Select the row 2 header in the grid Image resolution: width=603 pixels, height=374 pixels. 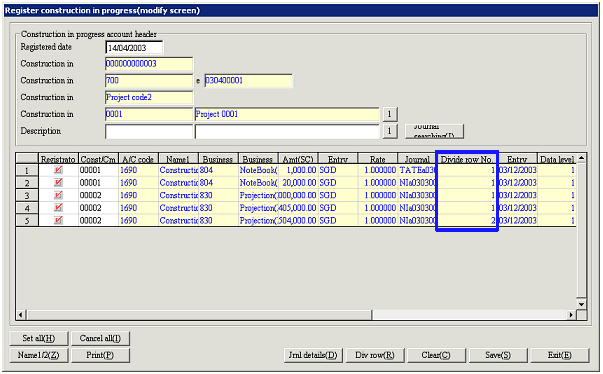pyautogui.click(x=27, y=183)
